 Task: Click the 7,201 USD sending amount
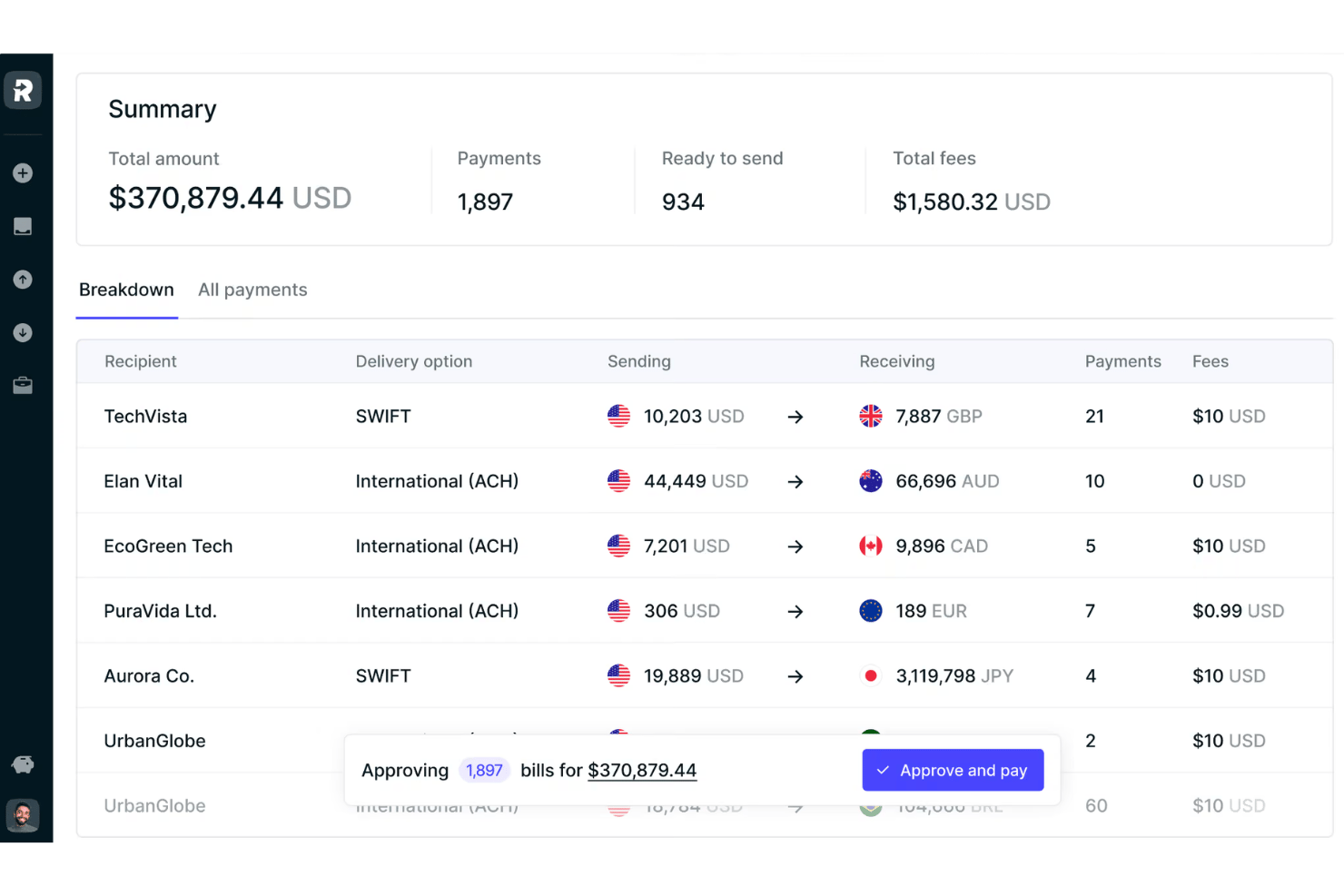(687, 546)
